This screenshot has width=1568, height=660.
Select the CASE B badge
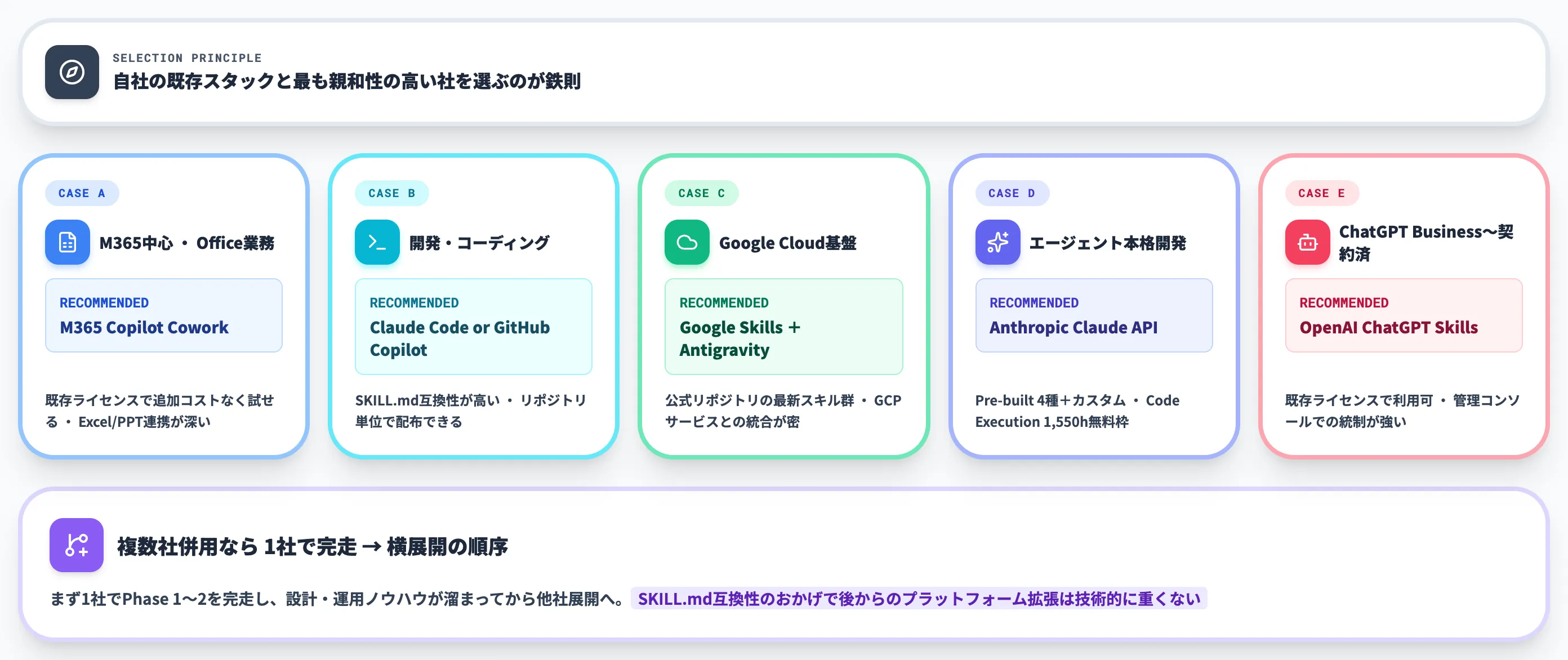click(391, 193)
